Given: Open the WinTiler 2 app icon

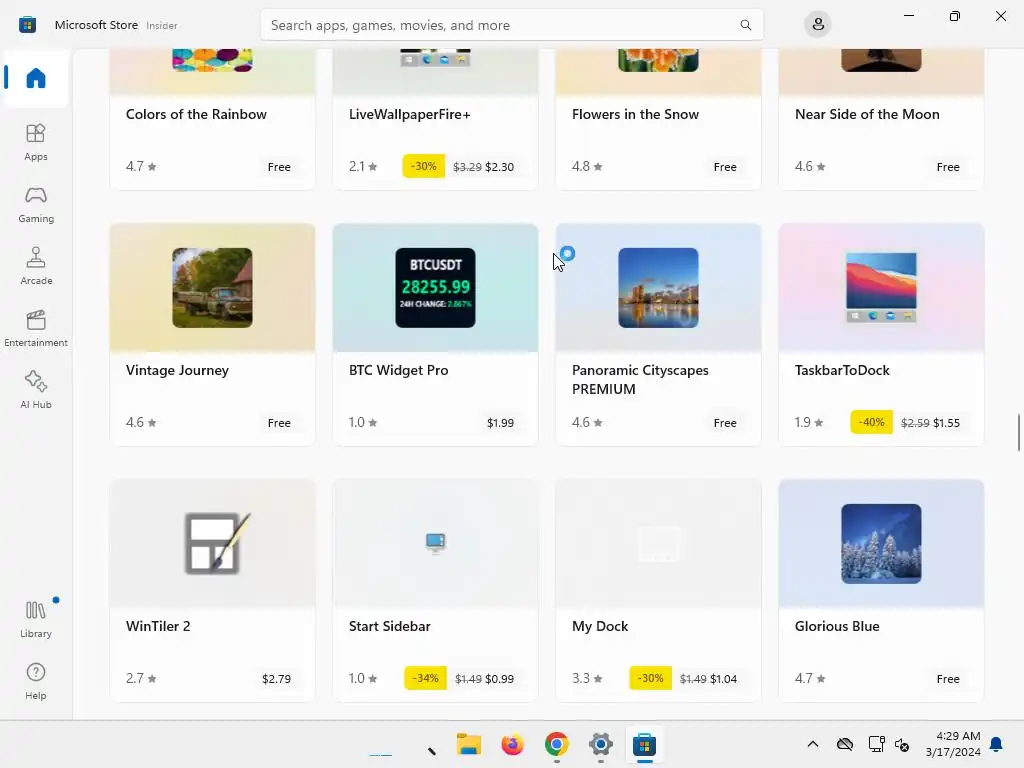Looking at the screenshot, I should 217,543.
